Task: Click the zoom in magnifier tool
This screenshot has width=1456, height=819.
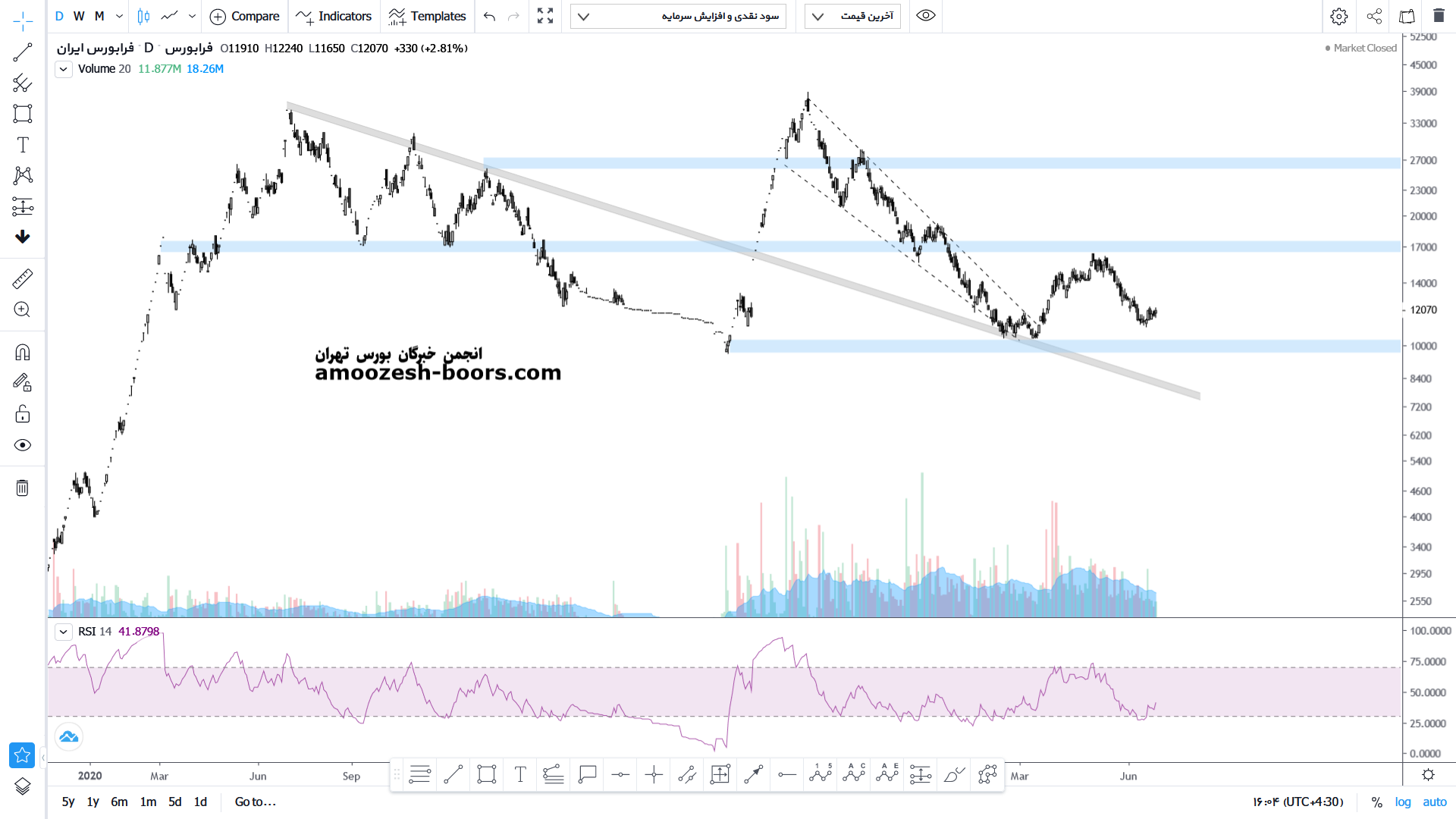Action: [x=23, y=309]
